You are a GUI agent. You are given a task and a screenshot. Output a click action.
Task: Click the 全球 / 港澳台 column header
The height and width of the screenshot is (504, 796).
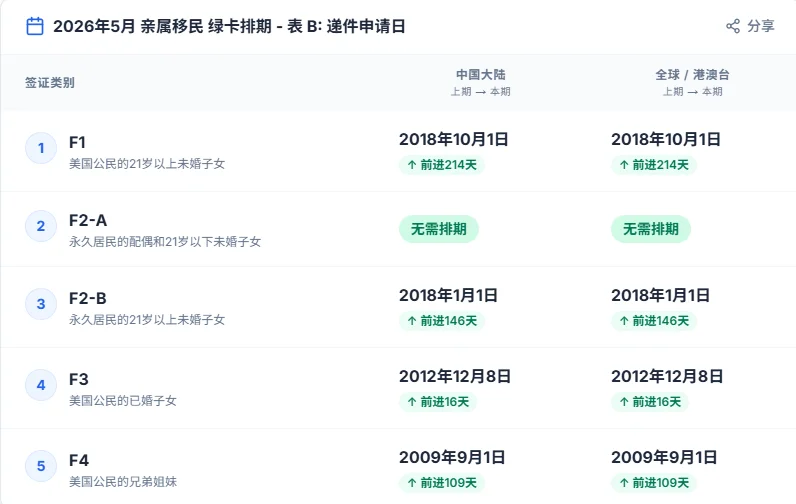pyautogui.click(x=692, y=75)
